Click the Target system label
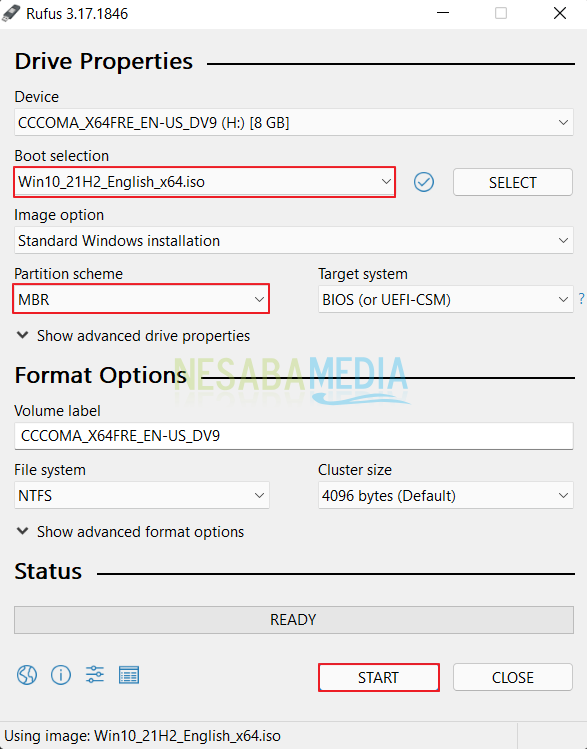Screen dimensions: 587x749 (363, 274)
